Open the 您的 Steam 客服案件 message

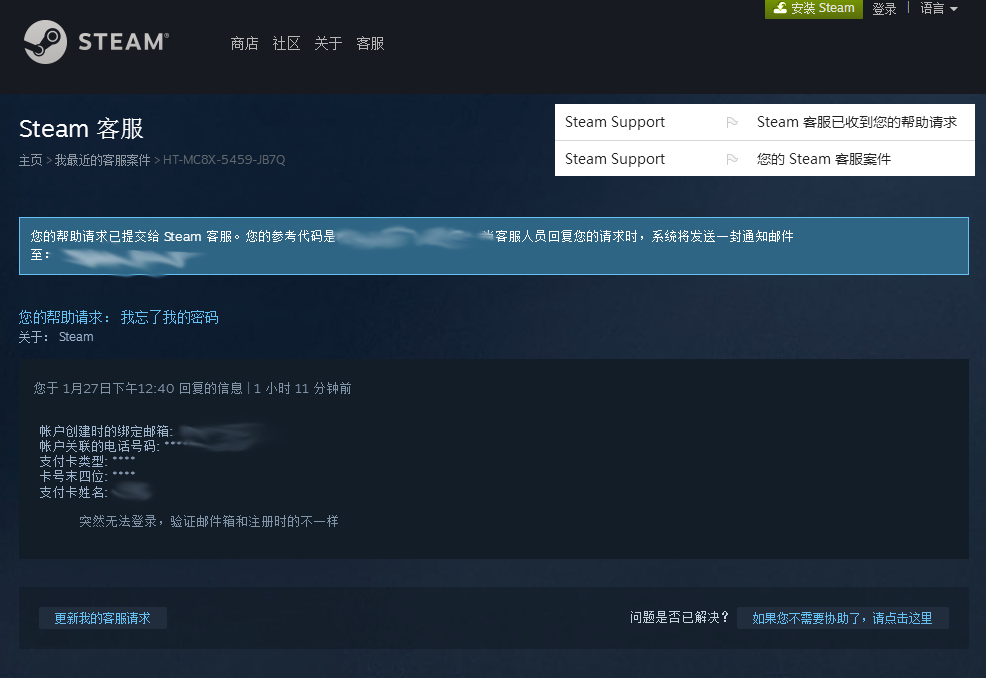pos(765,158)
